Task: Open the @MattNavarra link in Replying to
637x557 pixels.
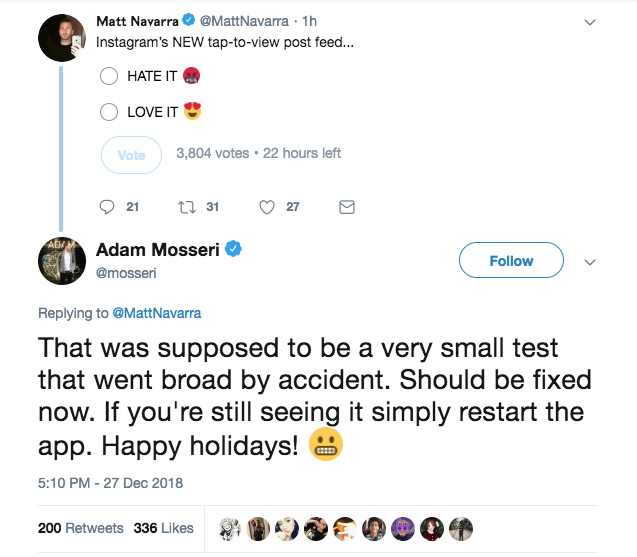Action: [x=156, y=313]
